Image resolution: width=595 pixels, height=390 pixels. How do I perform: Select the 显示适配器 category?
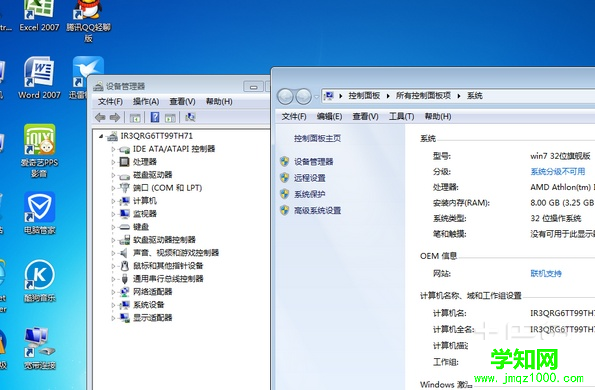[153, 317]
